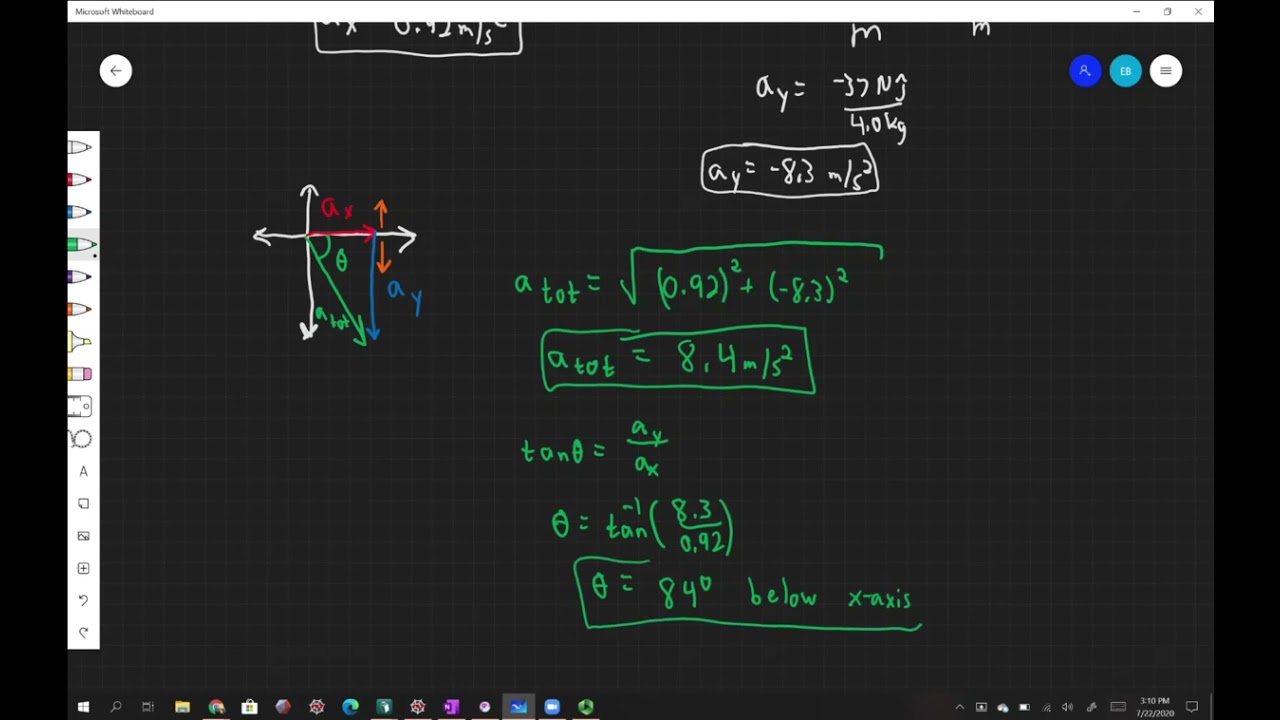Choose the text tool in toolbar
Screen dimensions: 1280x720
pyautogui.click(x=83, y=471)
